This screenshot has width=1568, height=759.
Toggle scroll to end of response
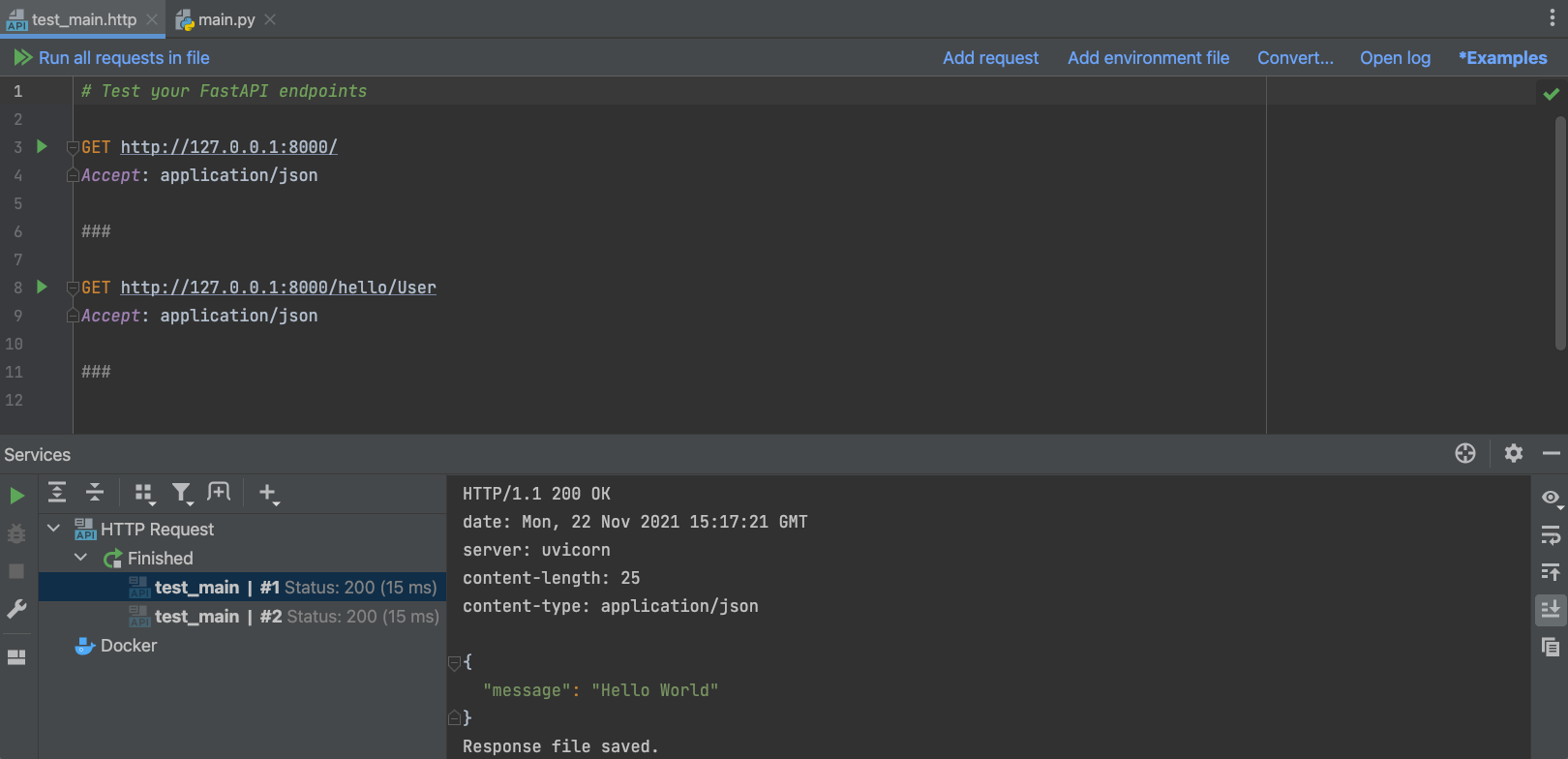(1551, 610)
